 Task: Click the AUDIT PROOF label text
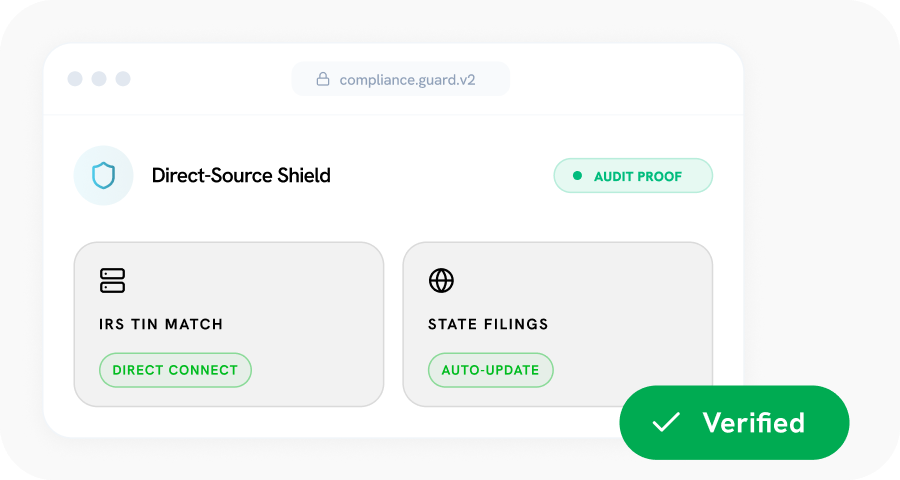(638, 176)
